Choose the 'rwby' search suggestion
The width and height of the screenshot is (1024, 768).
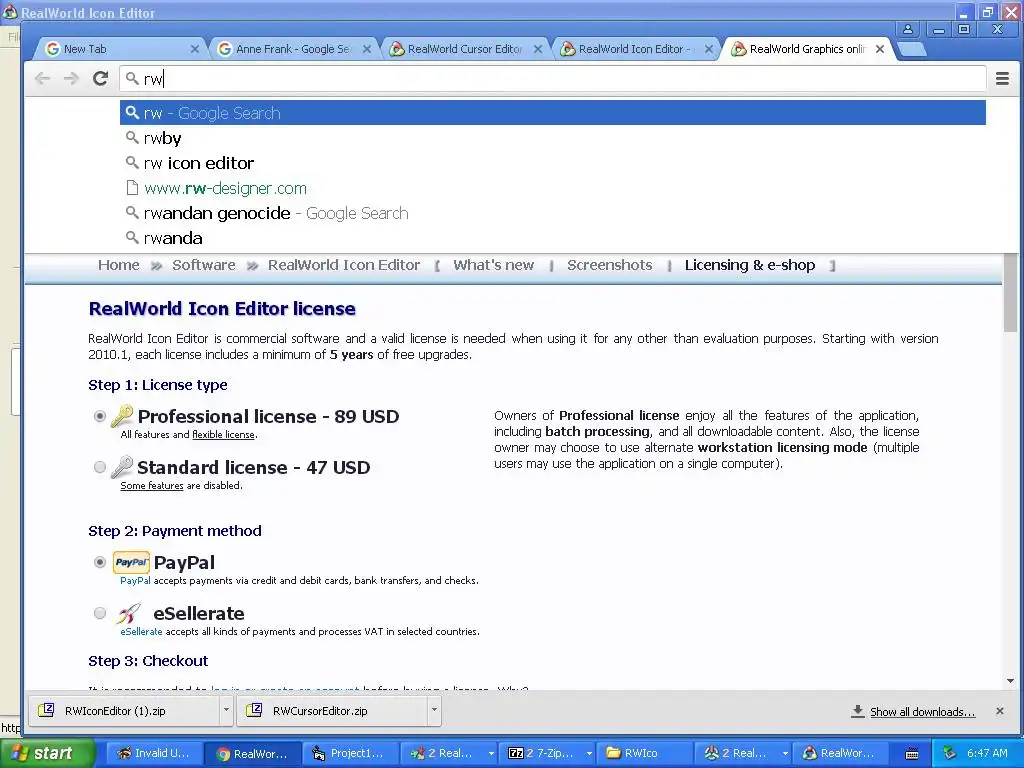pyautogui.click(x=552, y=138)
